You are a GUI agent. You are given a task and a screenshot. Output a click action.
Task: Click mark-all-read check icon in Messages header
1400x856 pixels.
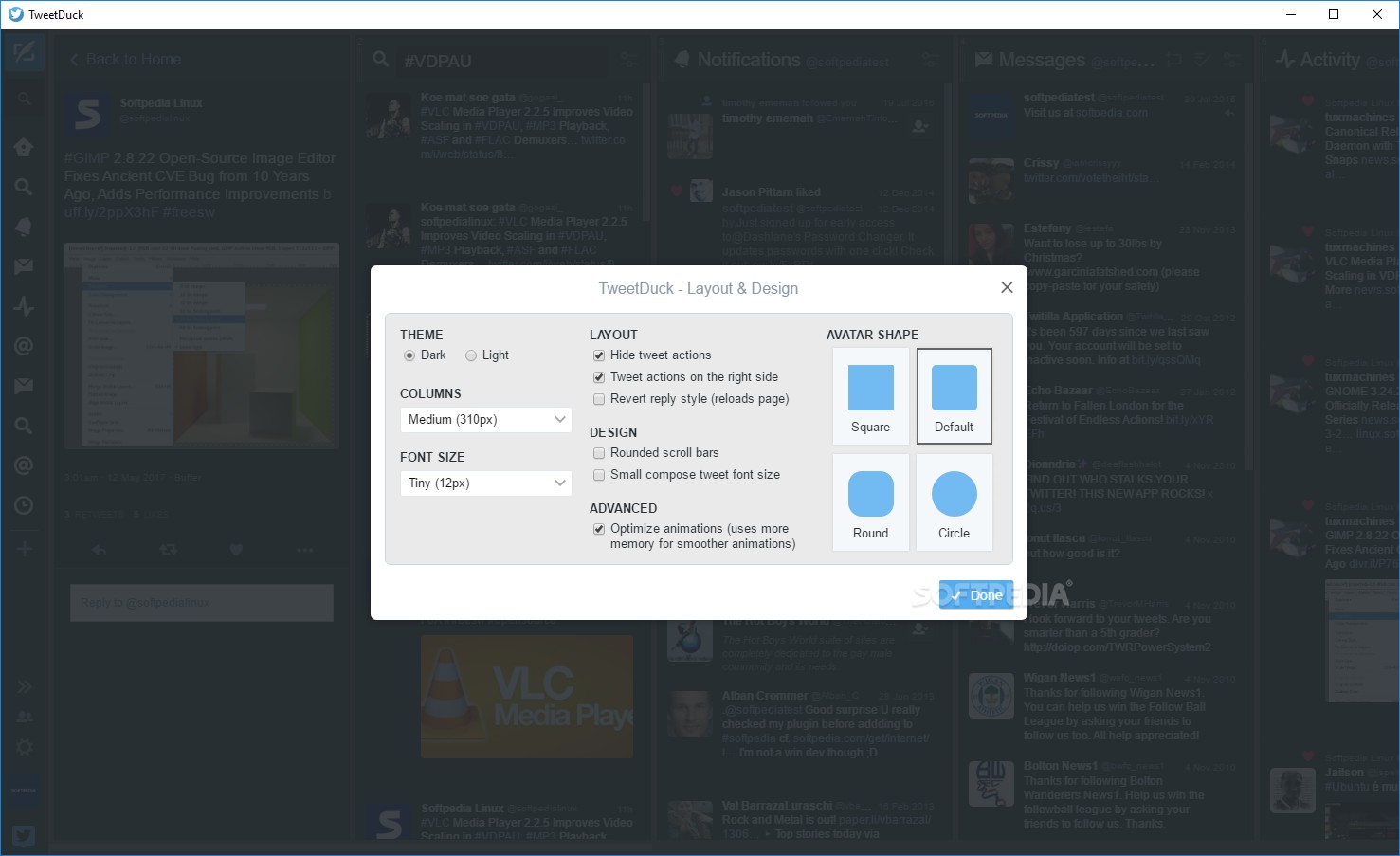(x=1202, y=60)
